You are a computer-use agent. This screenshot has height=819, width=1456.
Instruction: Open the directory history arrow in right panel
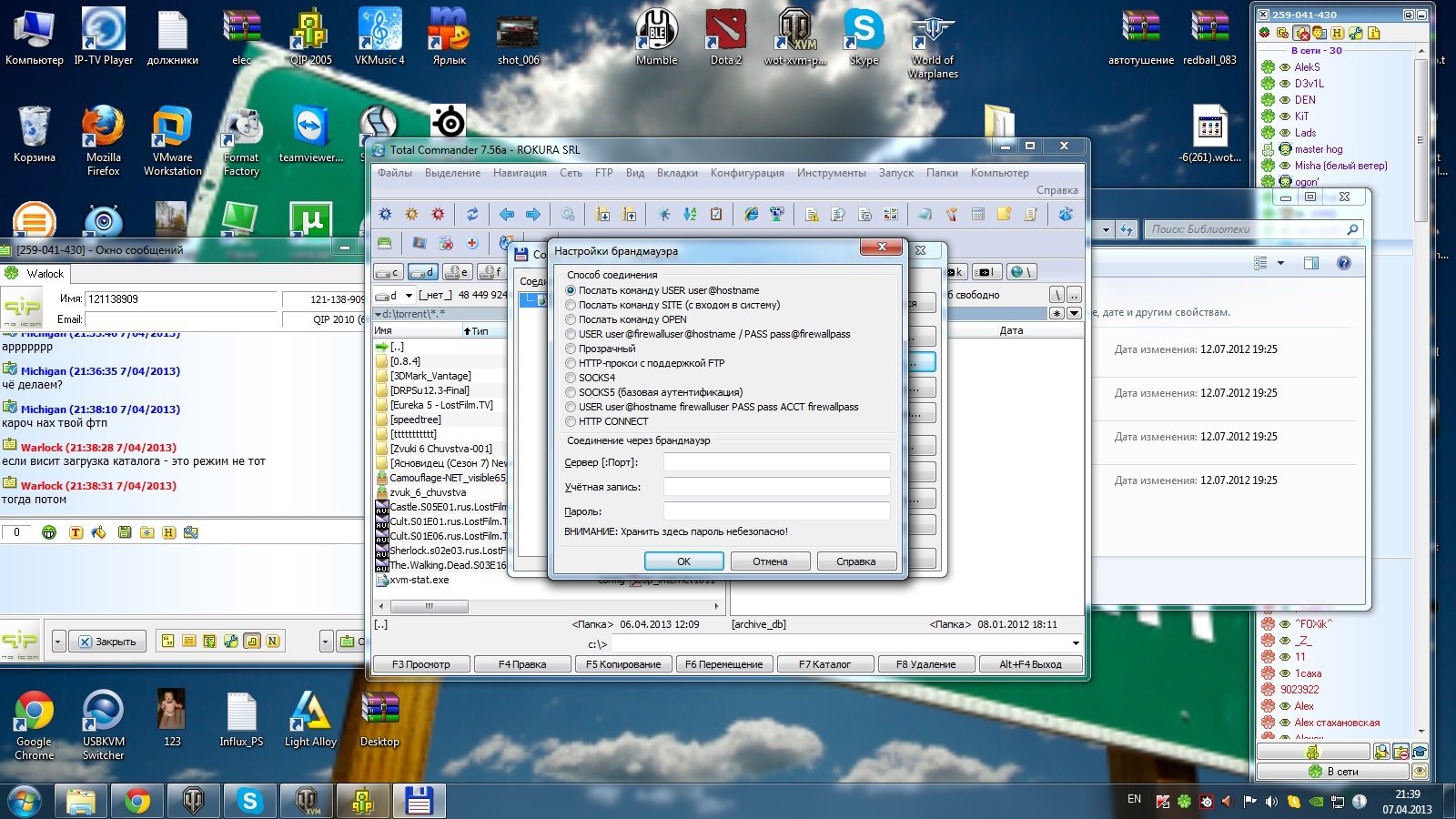coord(1074,313)
